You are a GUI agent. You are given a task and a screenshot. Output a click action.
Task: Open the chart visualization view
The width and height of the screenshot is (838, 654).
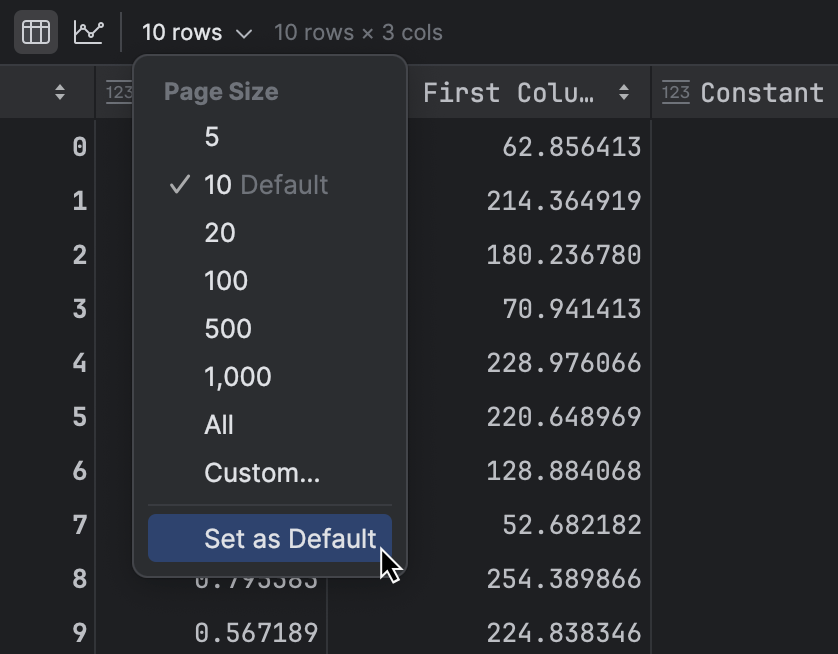click(x=88, y=31)
